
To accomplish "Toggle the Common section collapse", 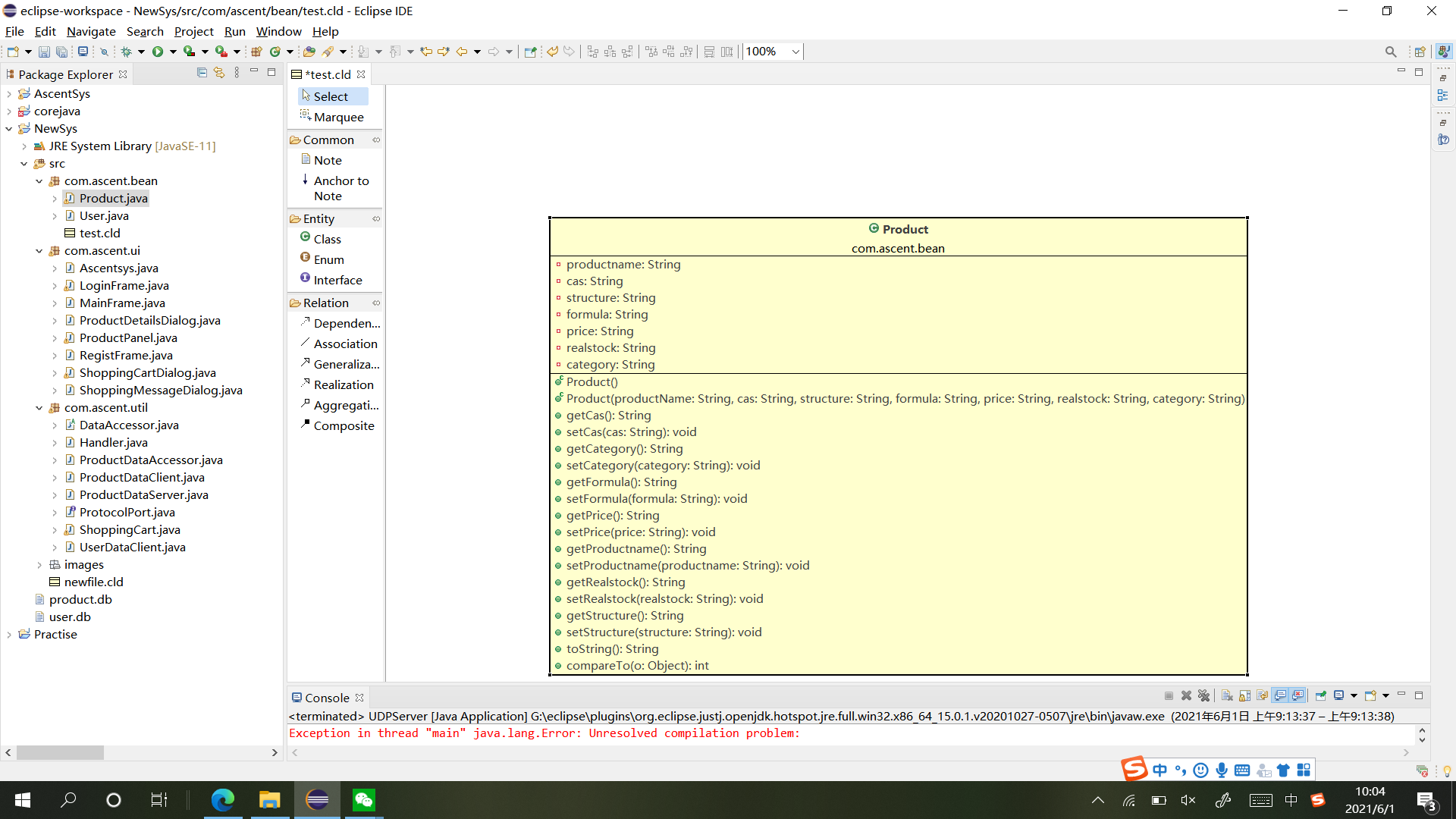I will click(328, 139).
